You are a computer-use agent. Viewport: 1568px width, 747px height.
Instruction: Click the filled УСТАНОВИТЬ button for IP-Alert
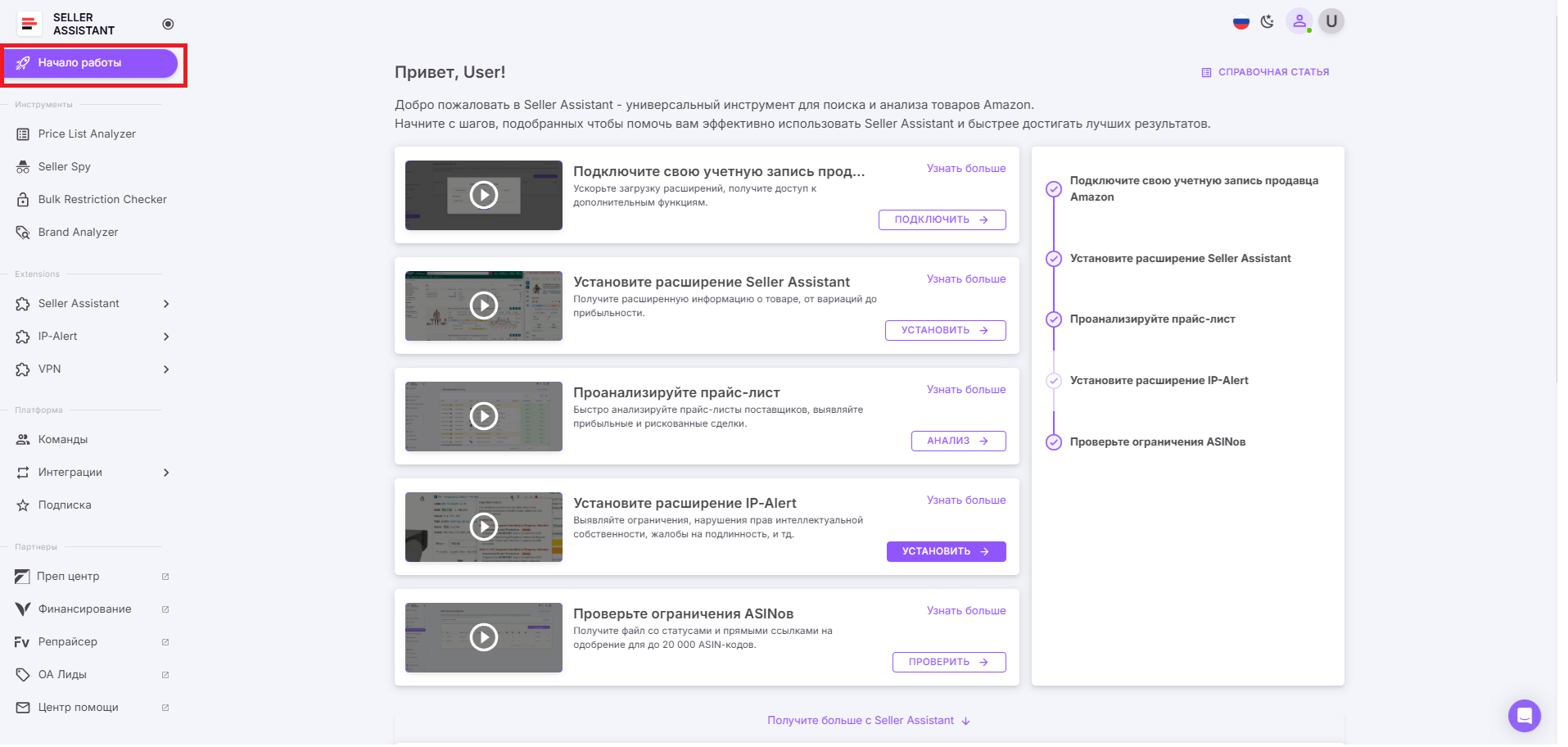(x=946, y=552)
